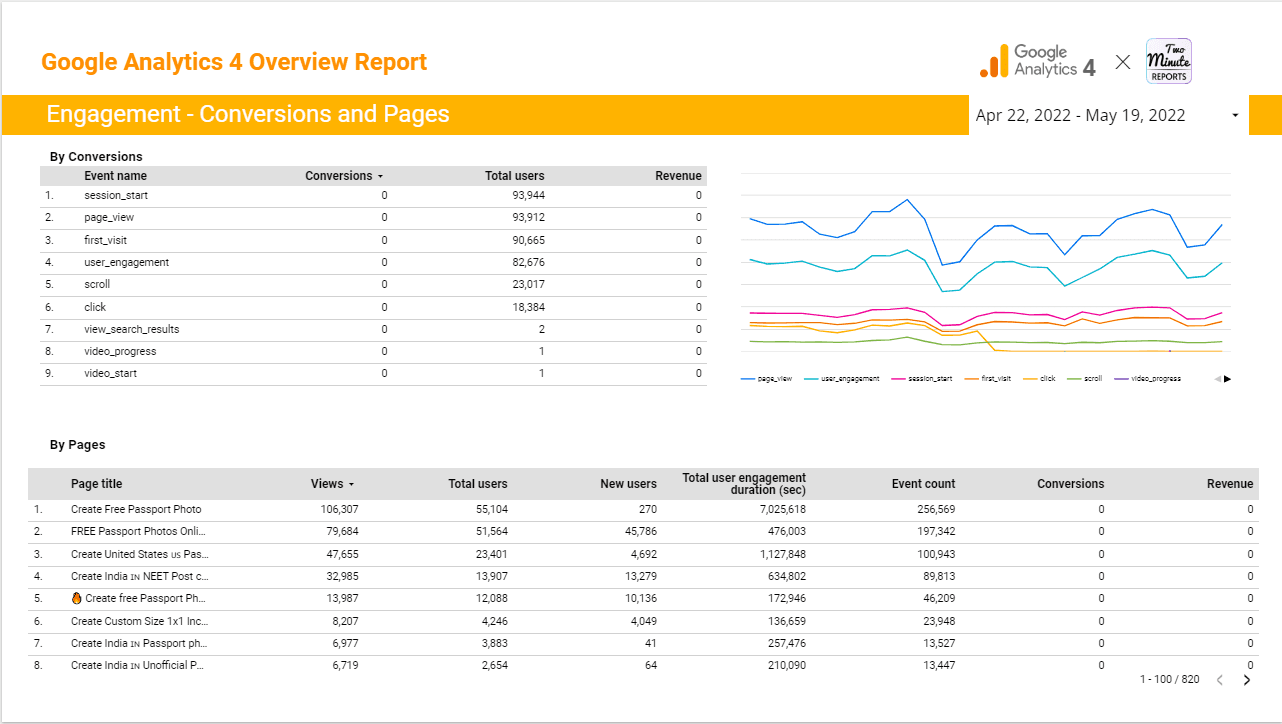This screenshot has width=1282, height=724.
Task: Select the page_view event row
Action: [373, 218]
